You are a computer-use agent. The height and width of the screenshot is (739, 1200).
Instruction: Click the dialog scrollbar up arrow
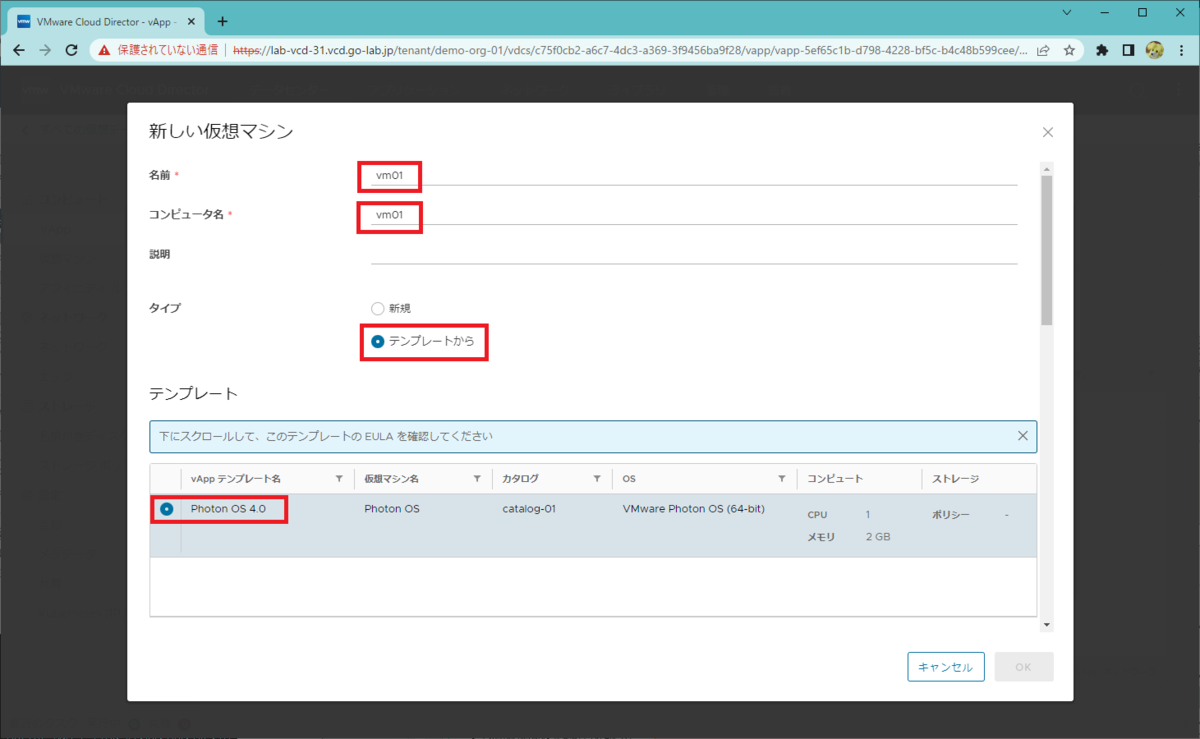click(1046, 168)
